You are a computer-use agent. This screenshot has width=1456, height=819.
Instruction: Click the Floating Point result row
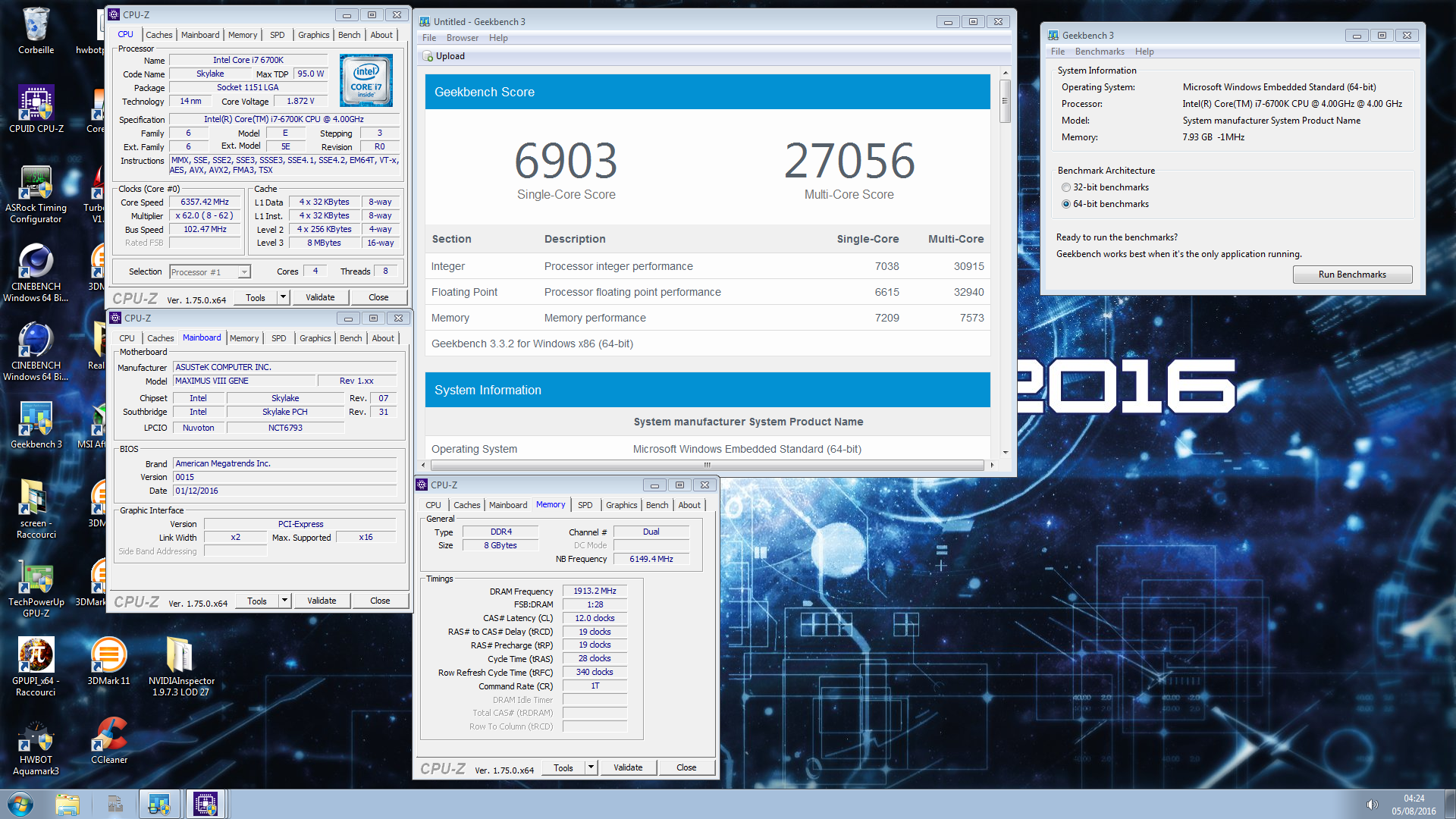point(708,292)
